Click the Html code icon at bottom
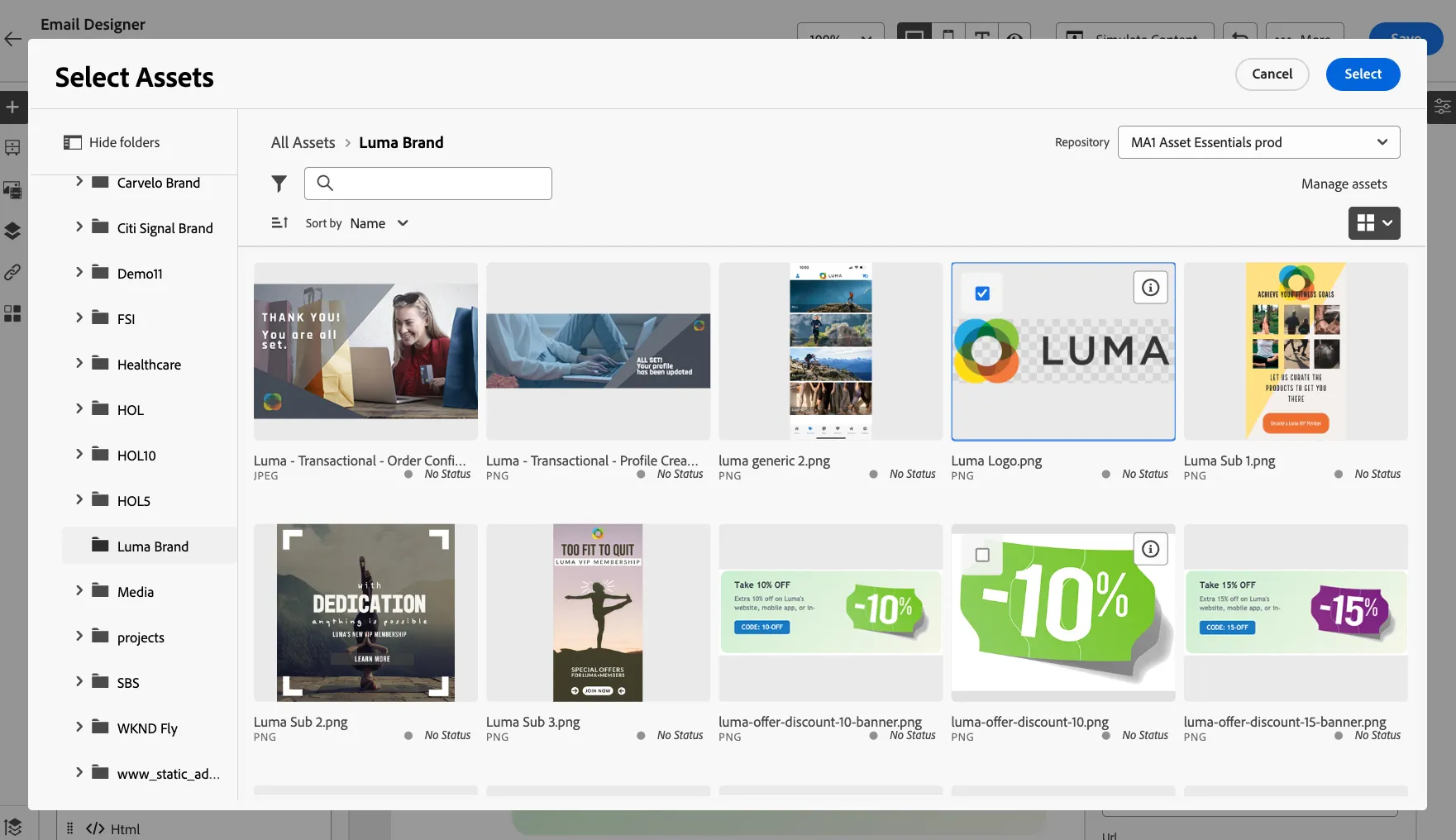This screenshot has height=840, width=1456. coord(95,828)
